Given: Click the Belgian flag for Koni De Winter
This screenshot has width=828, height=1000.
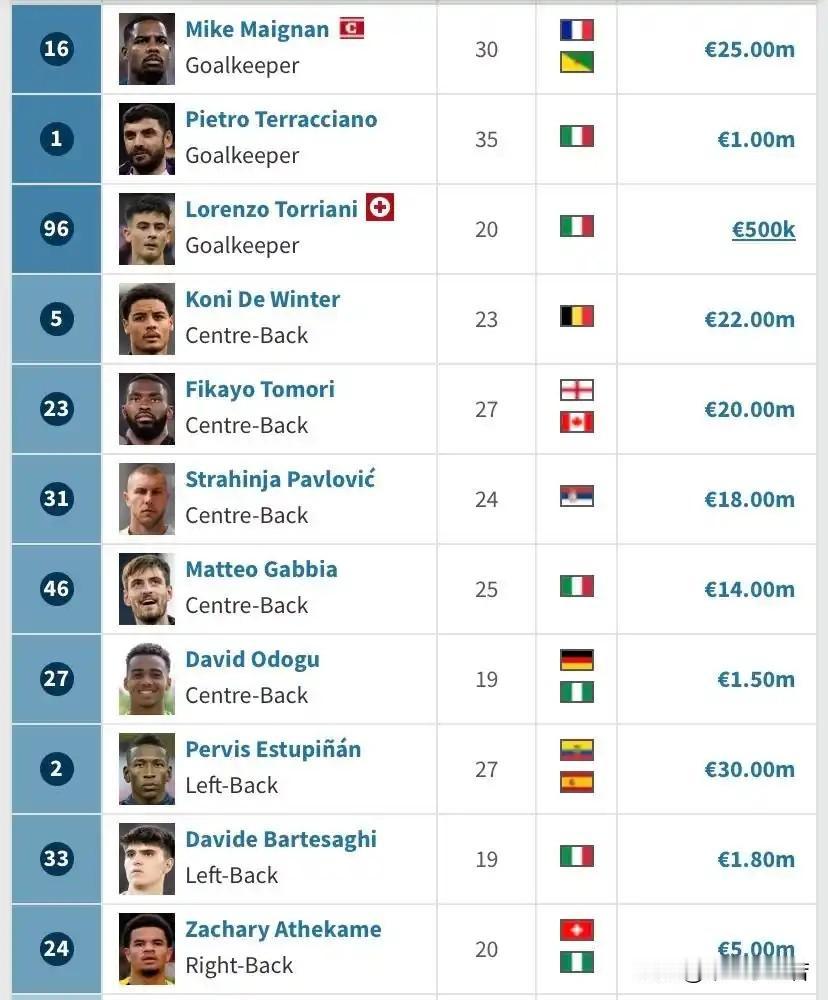Looking at the screenshot, I should pyautogui.click(x=577, y=316).
